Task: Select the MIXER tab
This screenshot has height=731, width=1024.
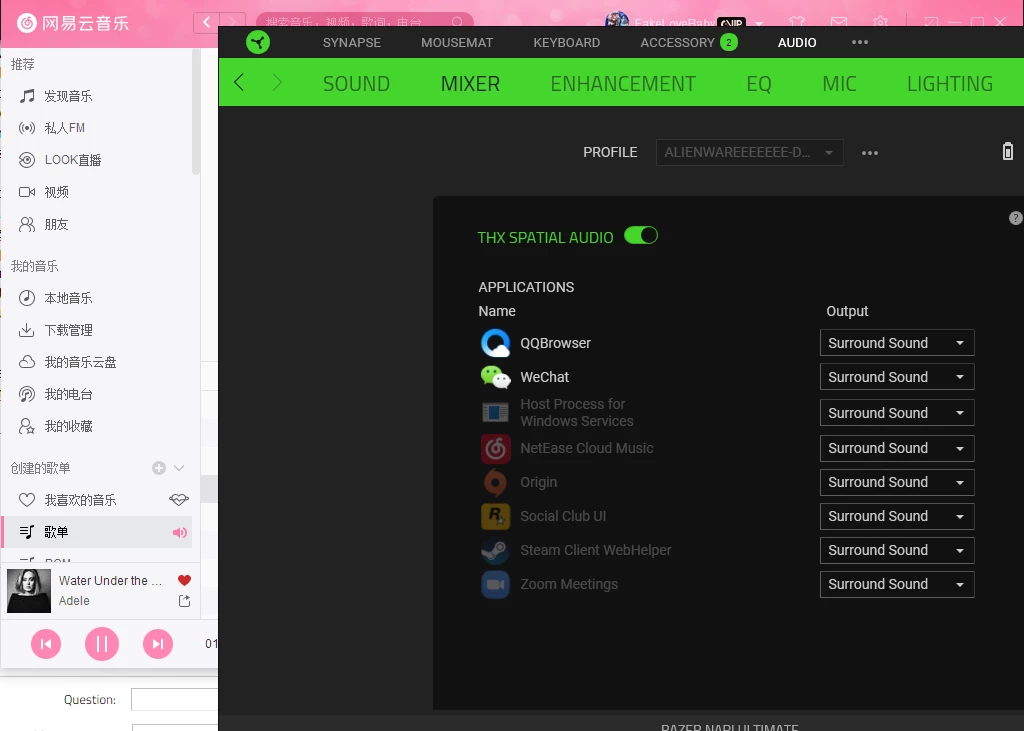Action: coord(470,84)
